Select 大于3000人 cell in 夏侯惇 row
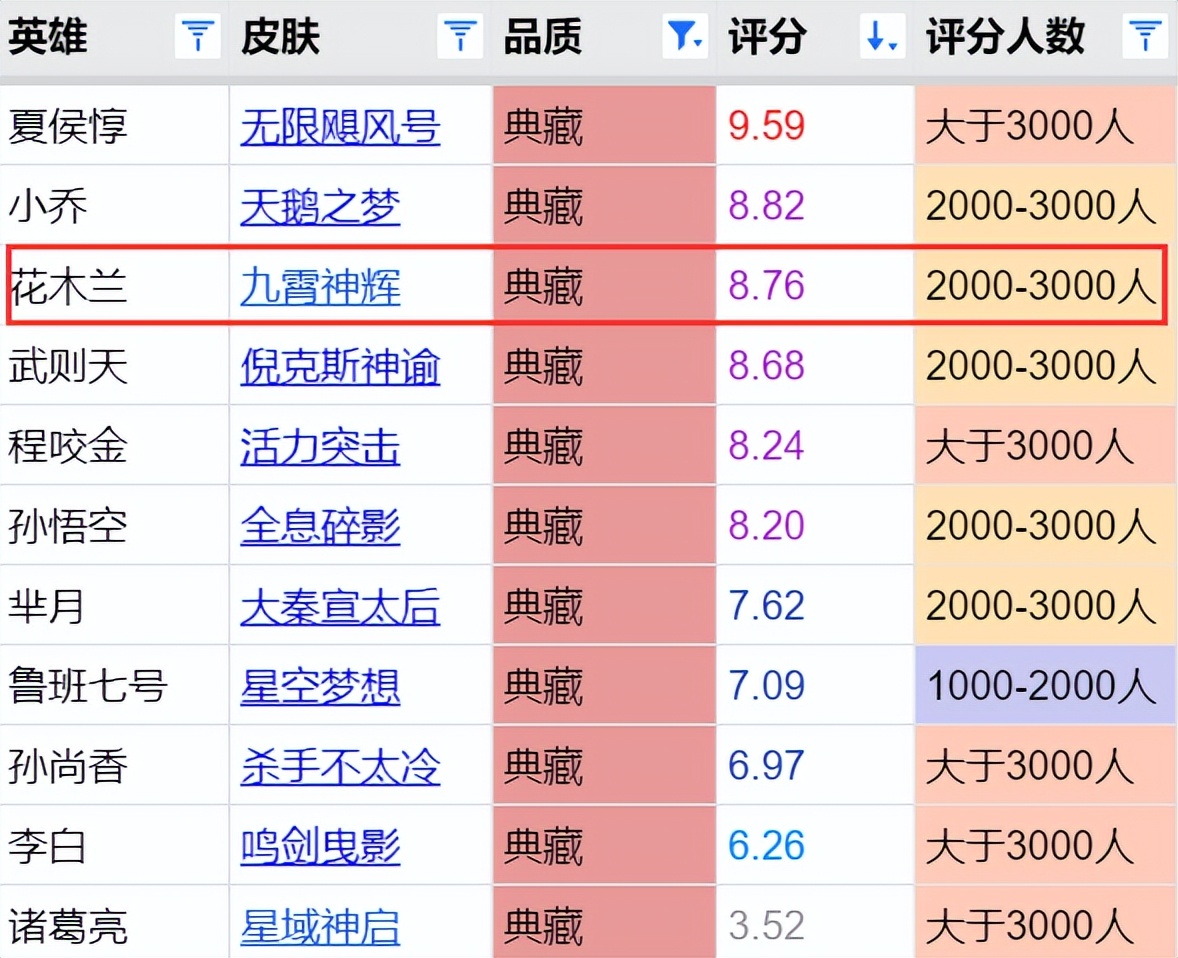Viewport: 1178px width, 958px height. 1046,125
